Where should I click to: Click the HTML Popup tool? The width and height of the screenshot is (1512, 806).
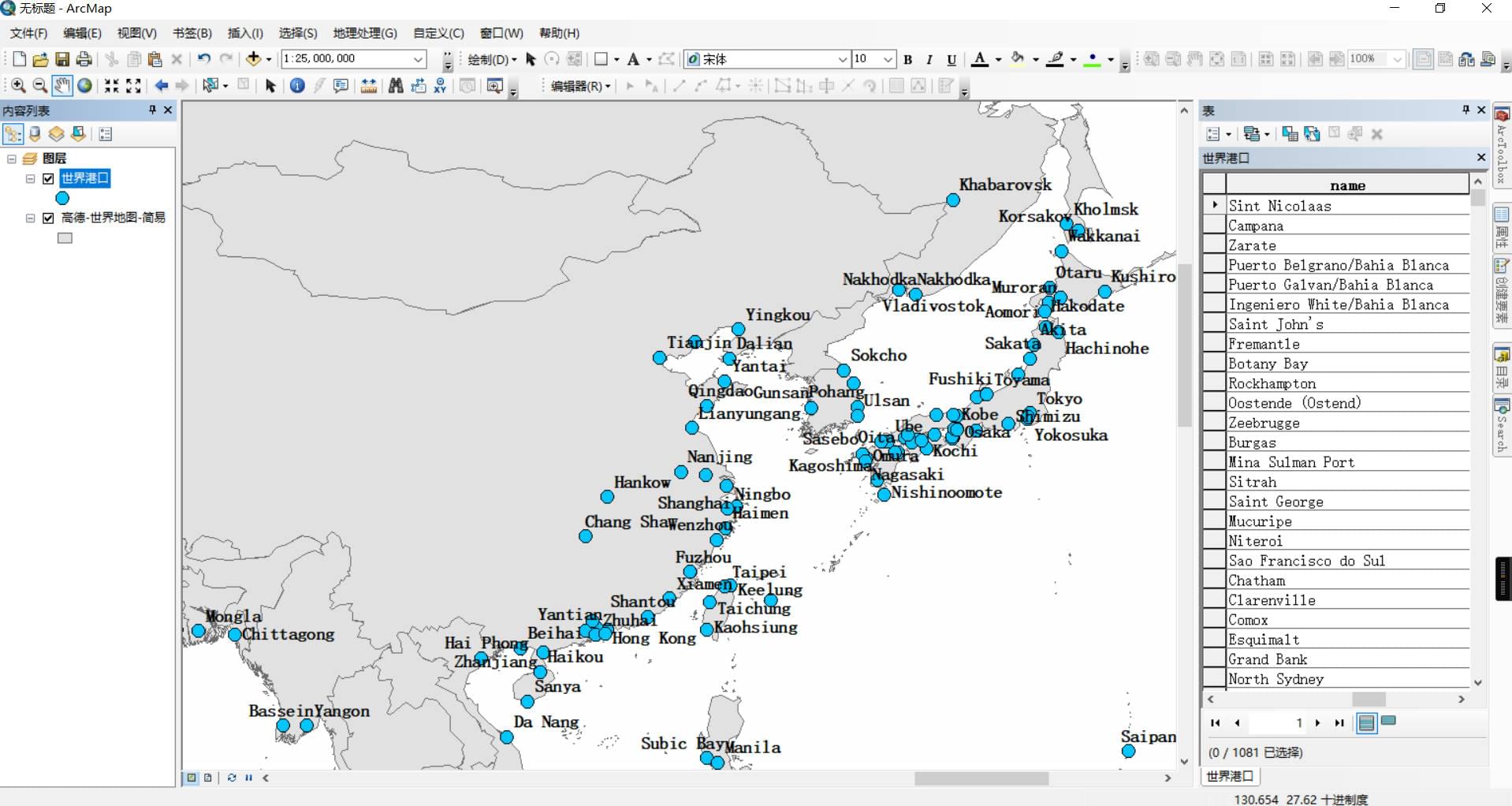coord(341,85)
